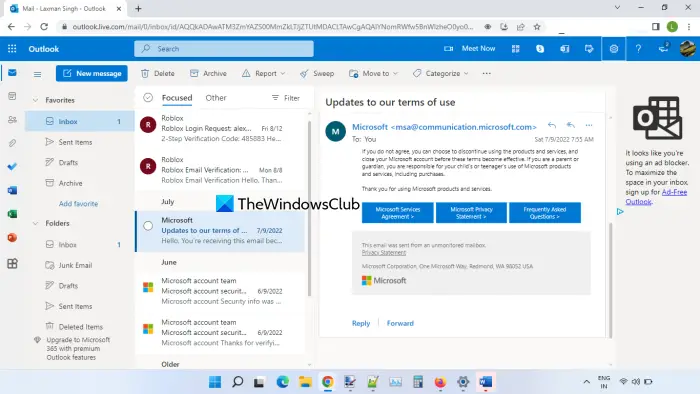
Task: Open More apps icon in left rail
Action: pos(12,263)
